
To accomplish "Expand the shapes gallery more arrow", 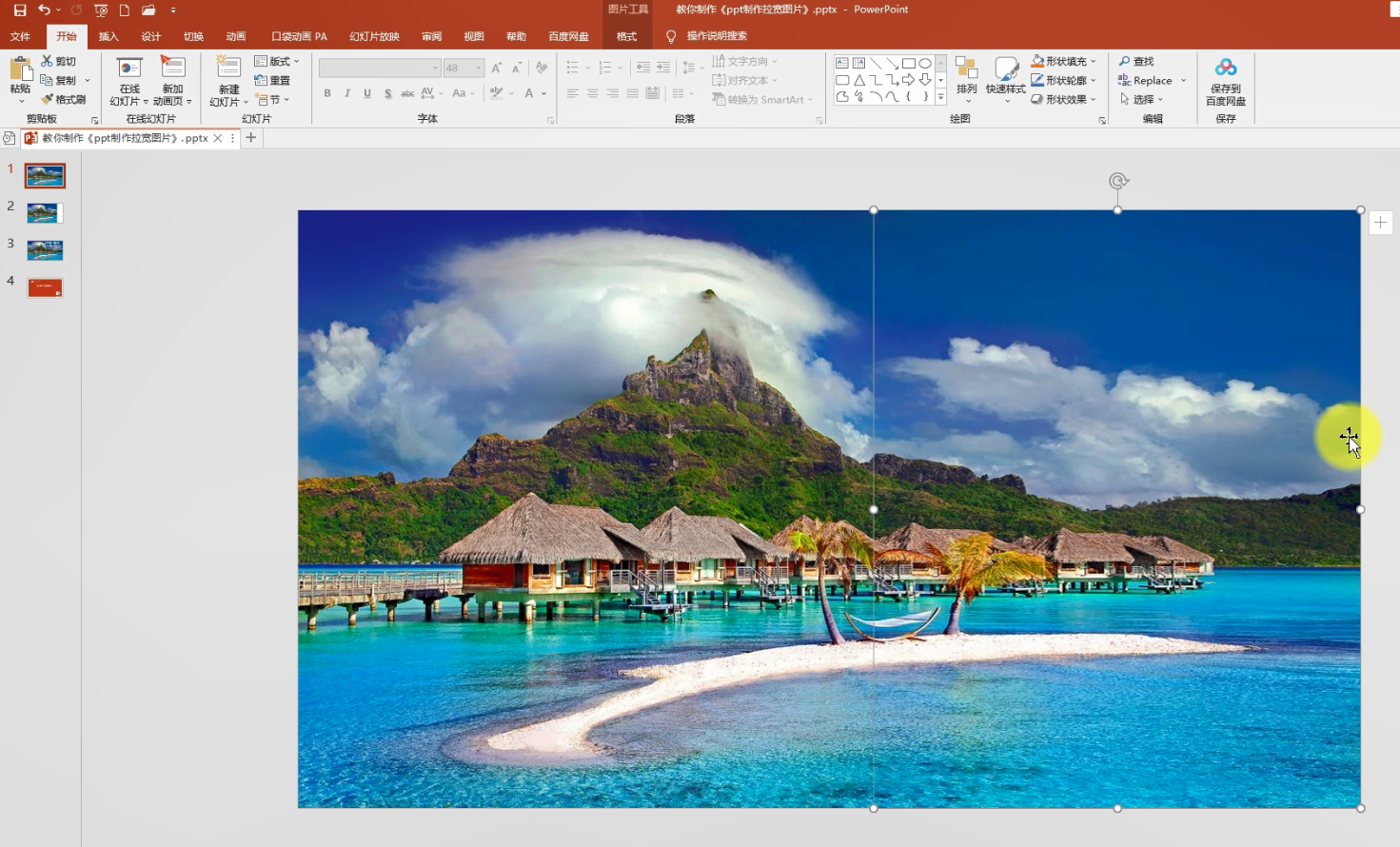I will [x=940, y=97].
